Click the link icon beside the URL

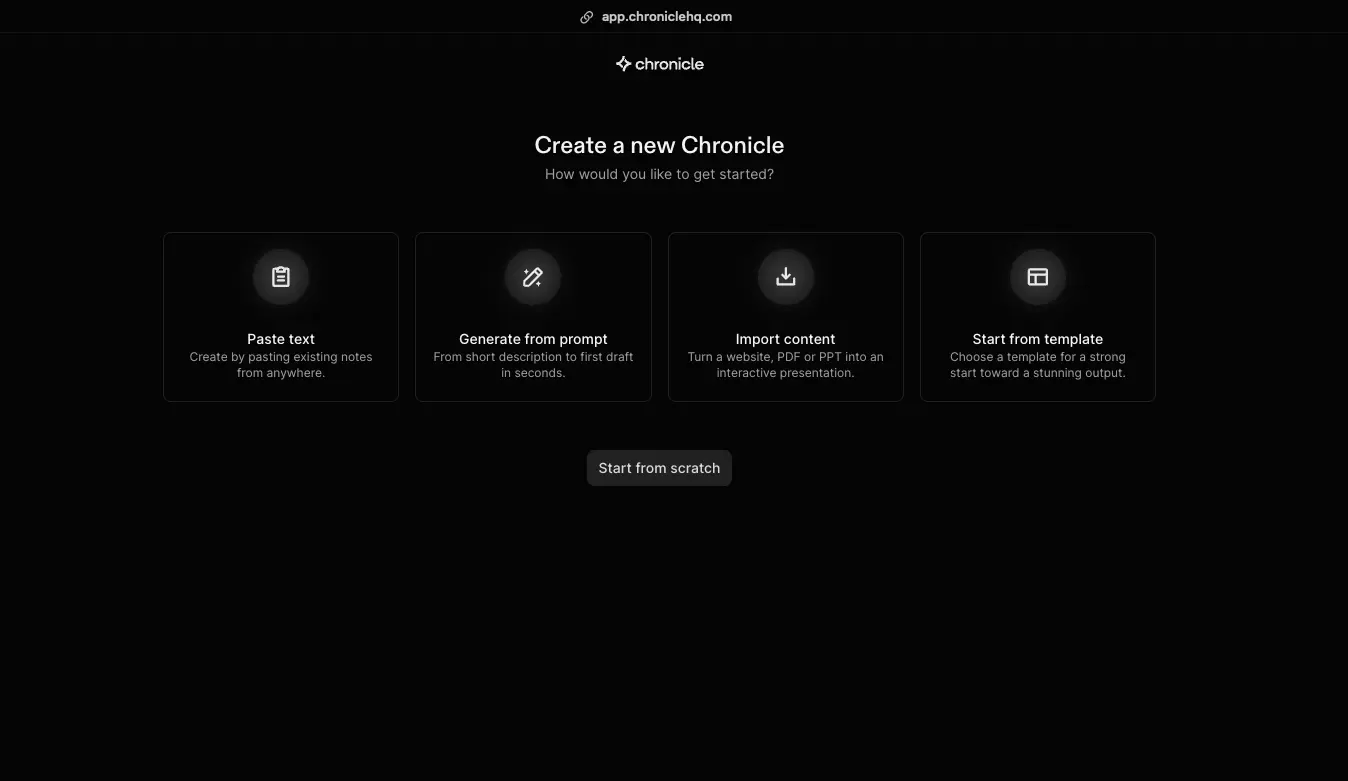coord(586,16)
